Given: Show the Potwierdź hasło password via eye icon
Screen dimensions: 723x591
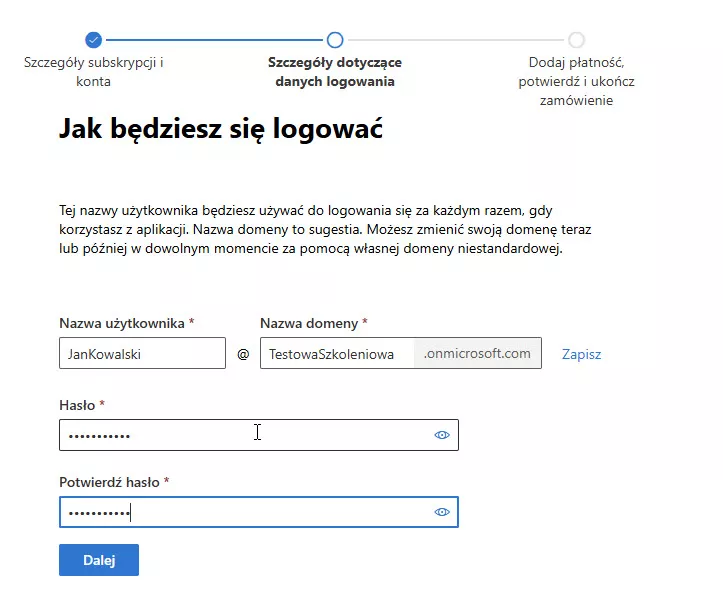Looking at the screenshot, I should (x=442, y=512).
